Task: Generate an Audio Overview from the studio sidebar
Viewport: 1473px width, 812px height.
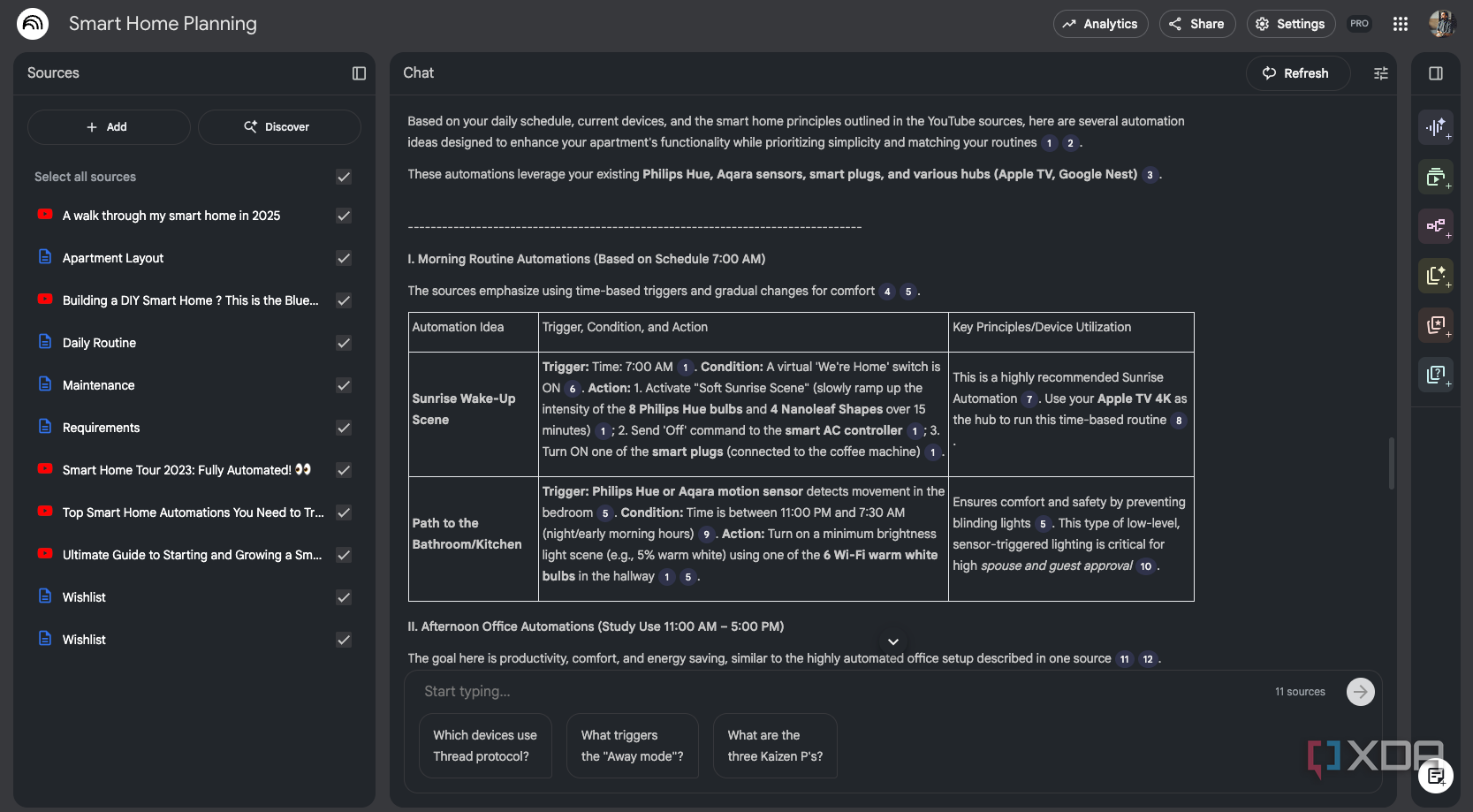Action: (1436, 126)
